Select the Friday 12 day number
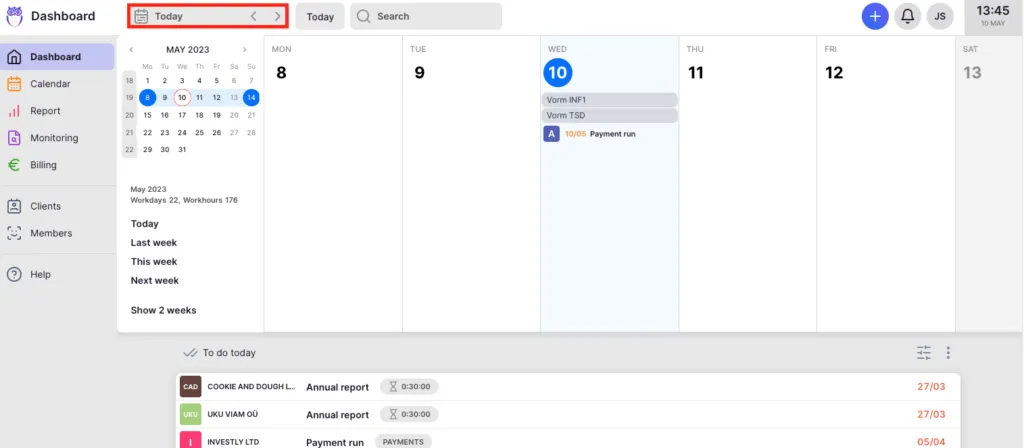The width and height of the screenshot is (1024, 448). [x=834, y=72]
